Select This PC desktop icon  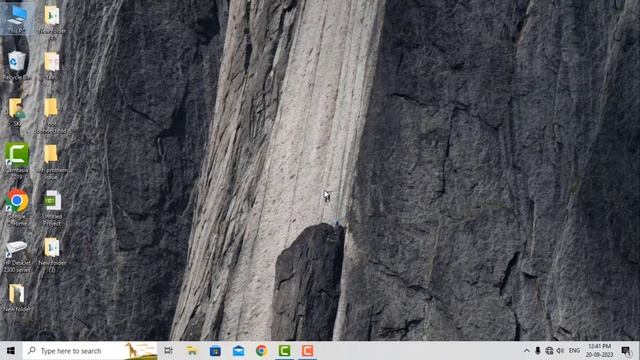pyautogui.click(x=17, y=18)
